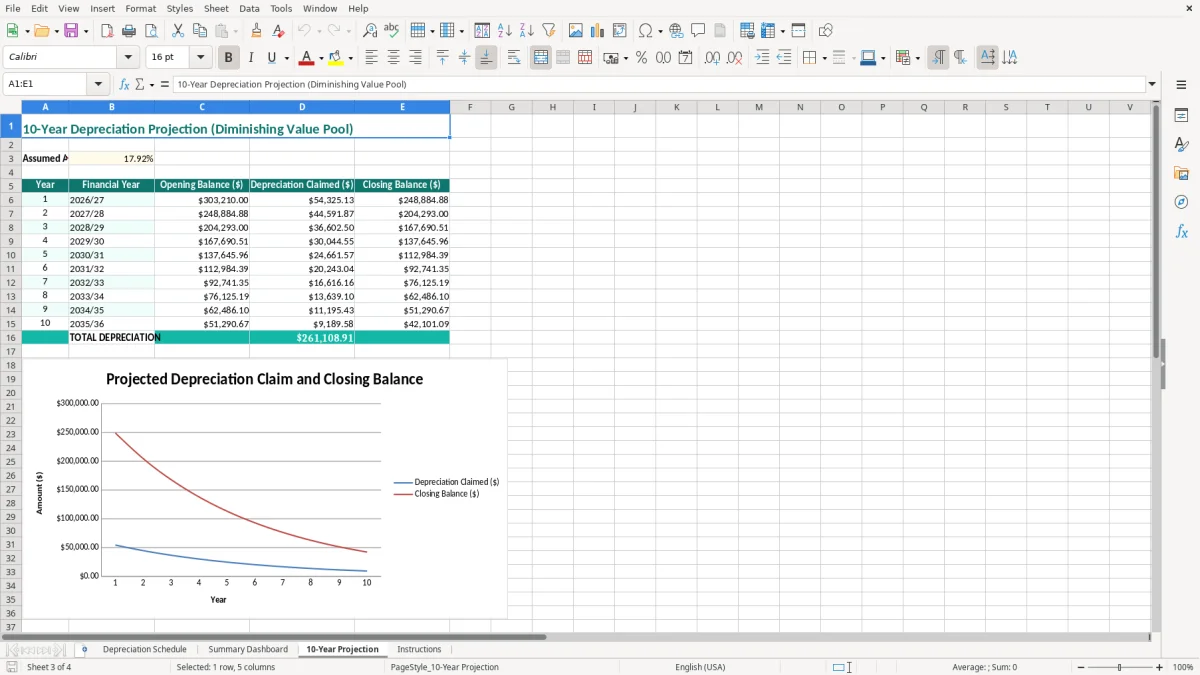Open the Draw Functions shapes icon
Viewport: 1200px width, 675px height.
coord(826,31)
